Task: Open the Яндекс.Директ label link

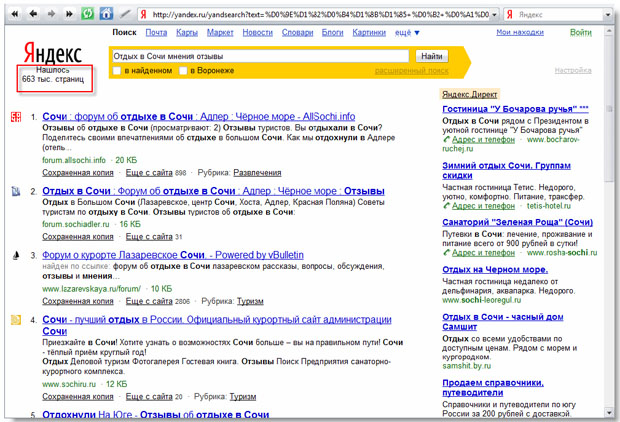Action: coord(469,95)
